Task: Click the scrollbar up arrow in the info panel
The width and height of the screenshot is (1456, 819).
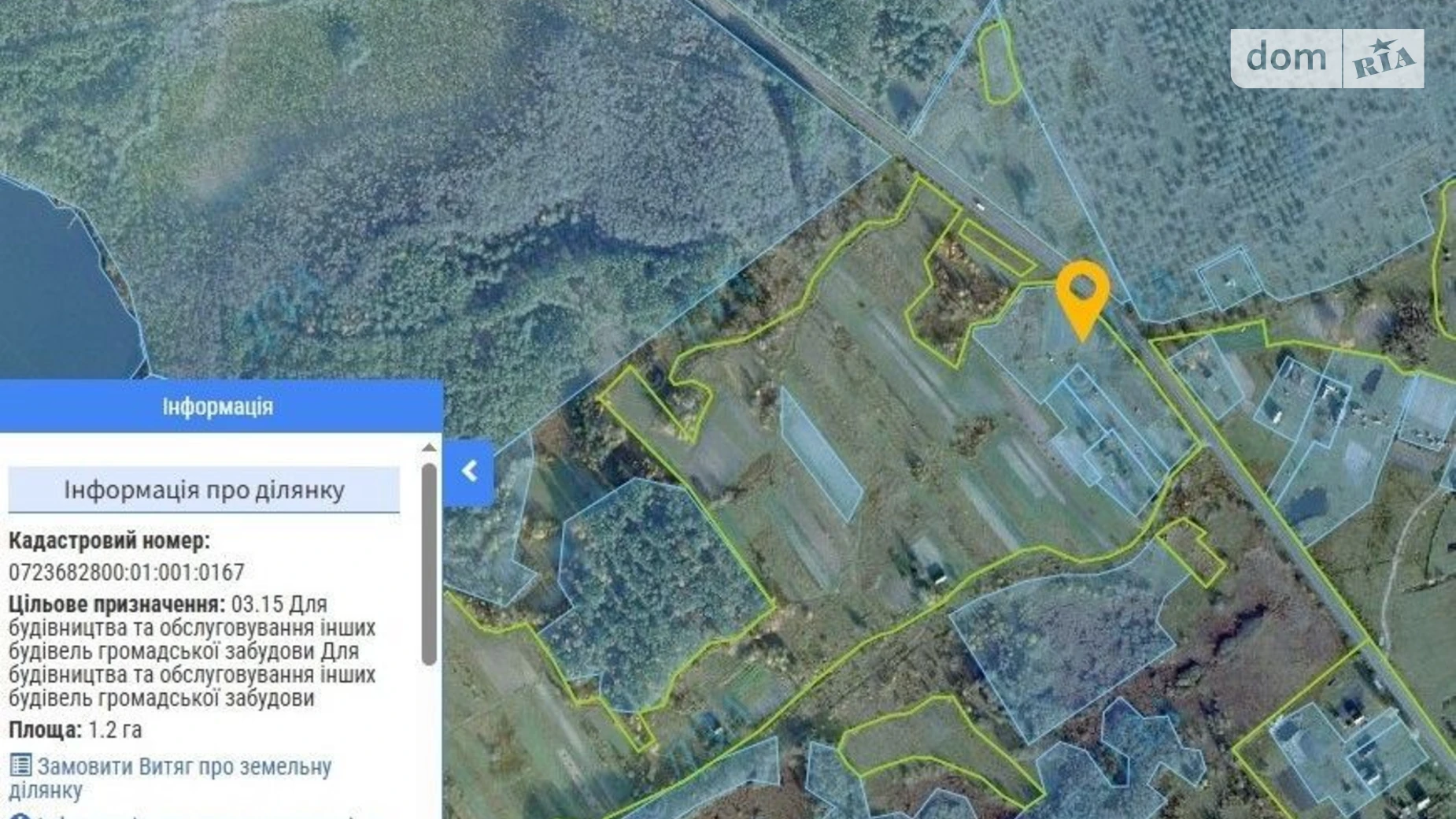Action: [x=428, y=447]
